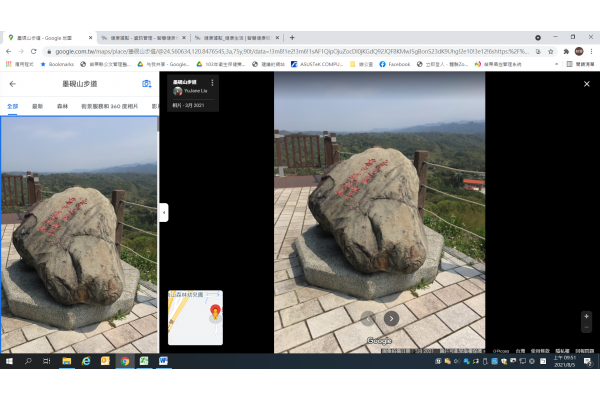Click the volume icon in system tray

[x=457, y=361]
